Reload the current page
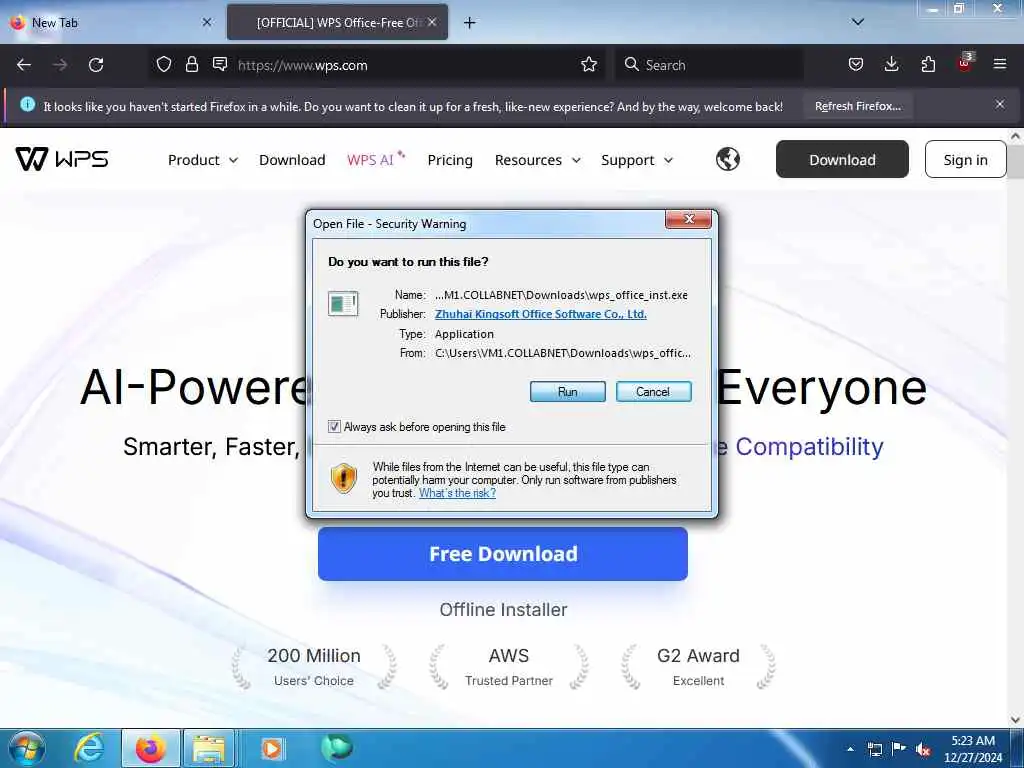This screenshot has width=1024, height=768. pyautogui.click(x=96, y=65)
